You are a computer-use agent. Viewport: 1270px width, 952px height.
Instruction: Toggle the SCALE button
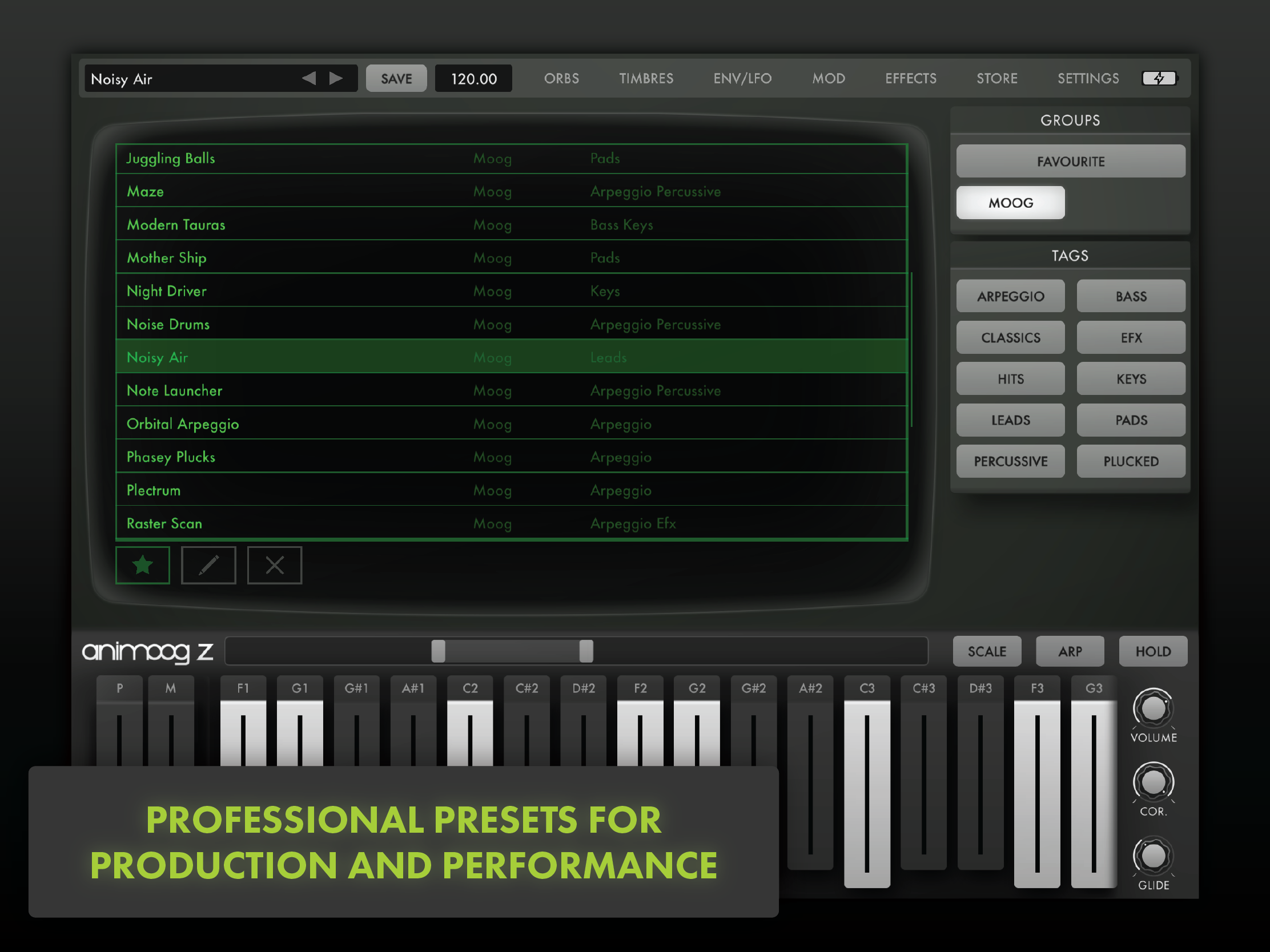point(986,651)
